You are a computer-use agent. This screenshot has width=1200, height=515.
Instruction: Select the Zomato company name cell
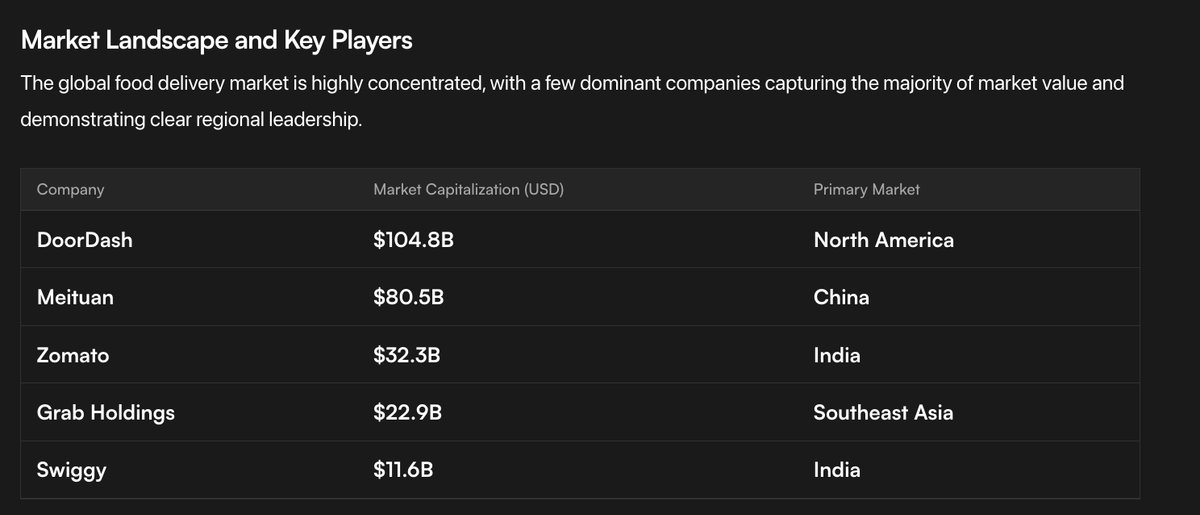pyautogui.click(x=73, y=355)
